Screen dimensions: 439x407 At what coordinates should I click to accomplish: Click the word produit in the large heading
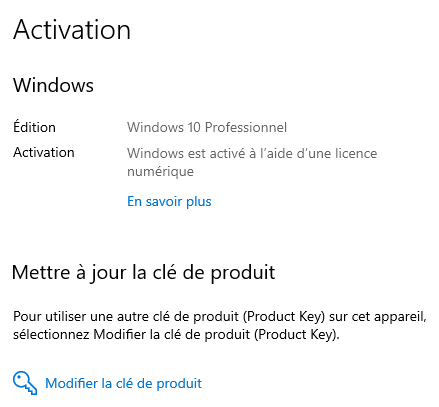tap(243, 273)
